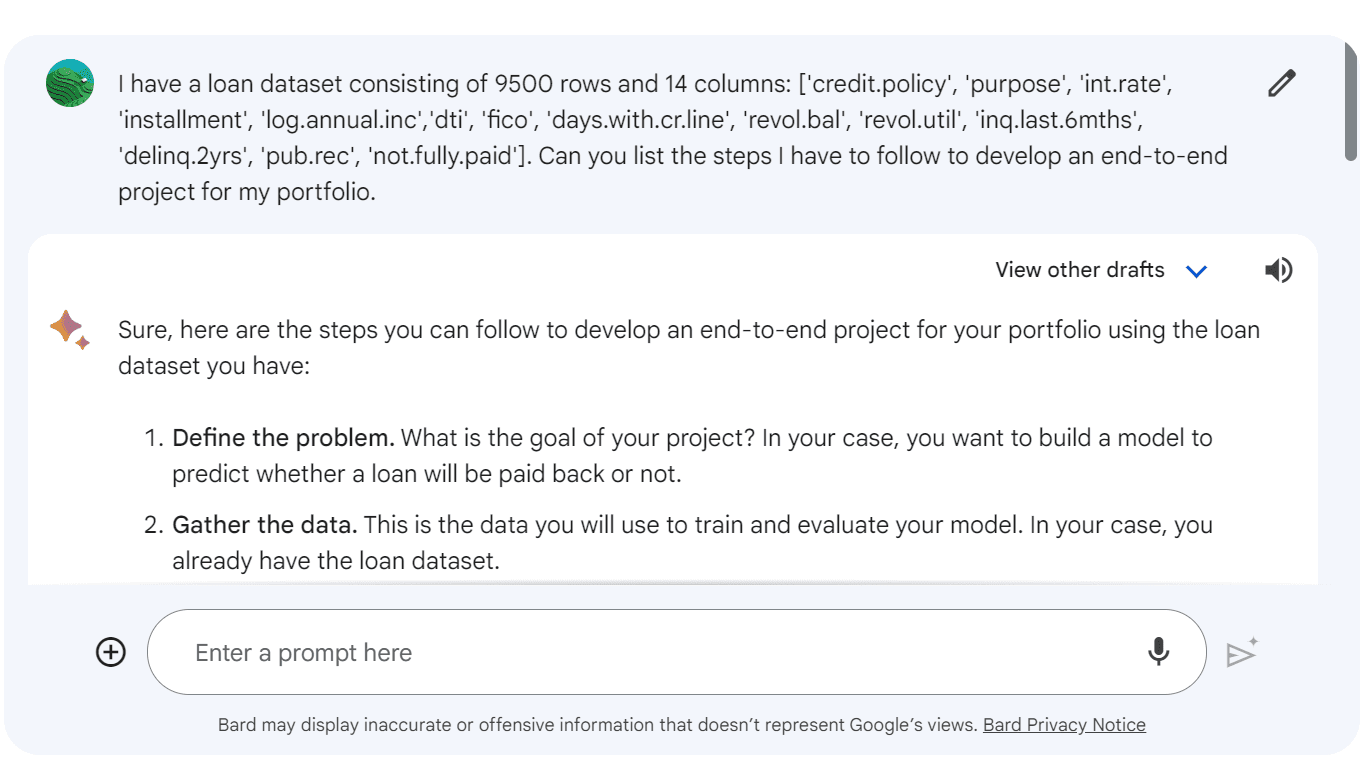Click the Bard may display inaccurate disclaimer text
Screen dimensions: 1366x770
[598, 725]
